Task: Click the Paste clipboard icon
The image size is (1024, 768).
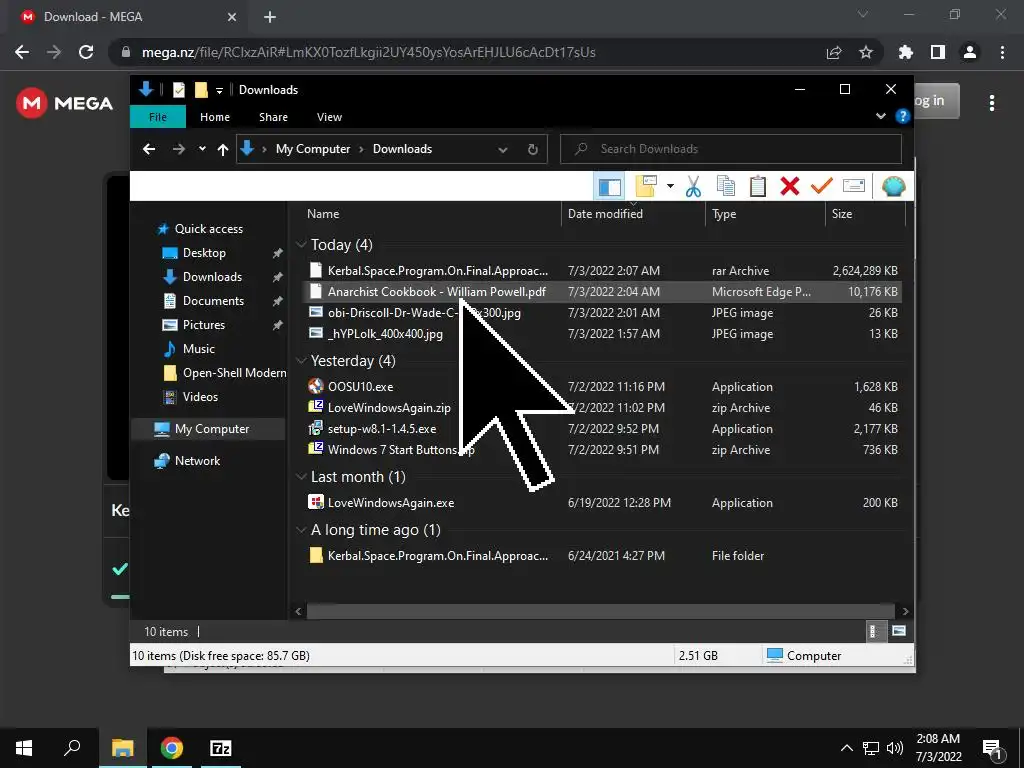Action: 758,187
